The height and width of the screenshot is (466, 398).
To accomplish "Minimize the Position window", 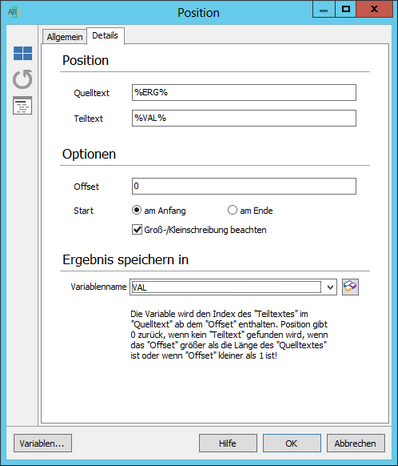I will (x=323, y=9).
